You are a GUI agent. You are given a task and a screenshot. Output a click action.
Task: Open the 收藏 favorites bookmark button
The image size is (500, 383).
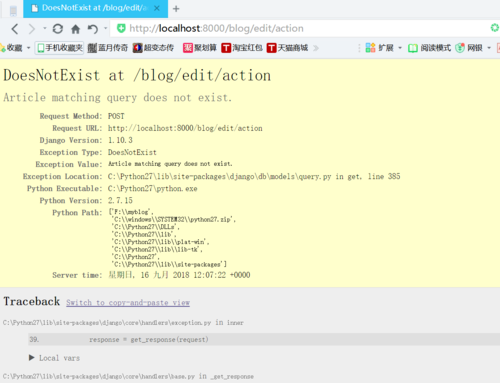pyautogui.click(x=11, y=48)
